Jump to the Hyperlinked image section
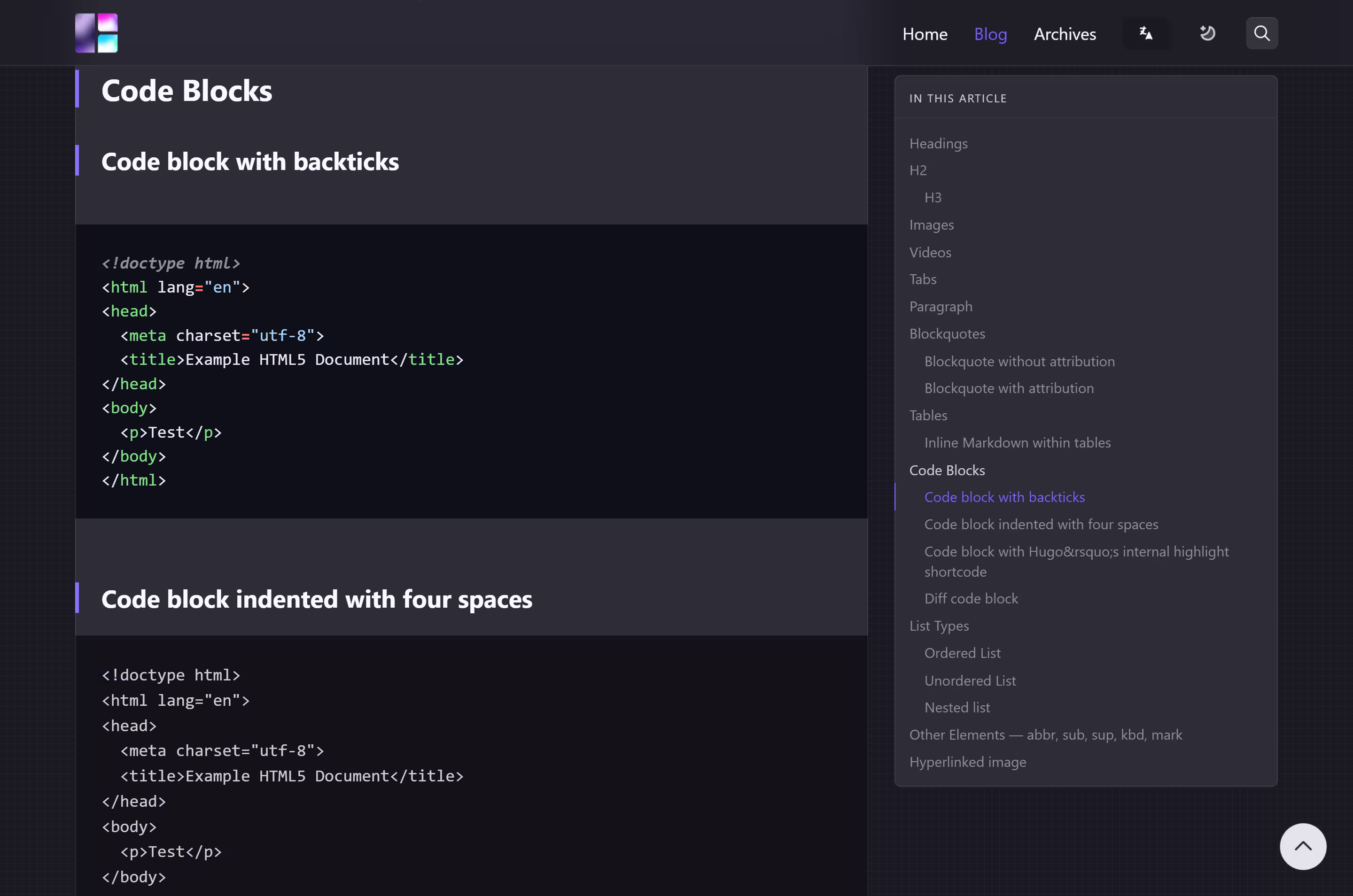1353x896 pixels. [x=968, y=761]
